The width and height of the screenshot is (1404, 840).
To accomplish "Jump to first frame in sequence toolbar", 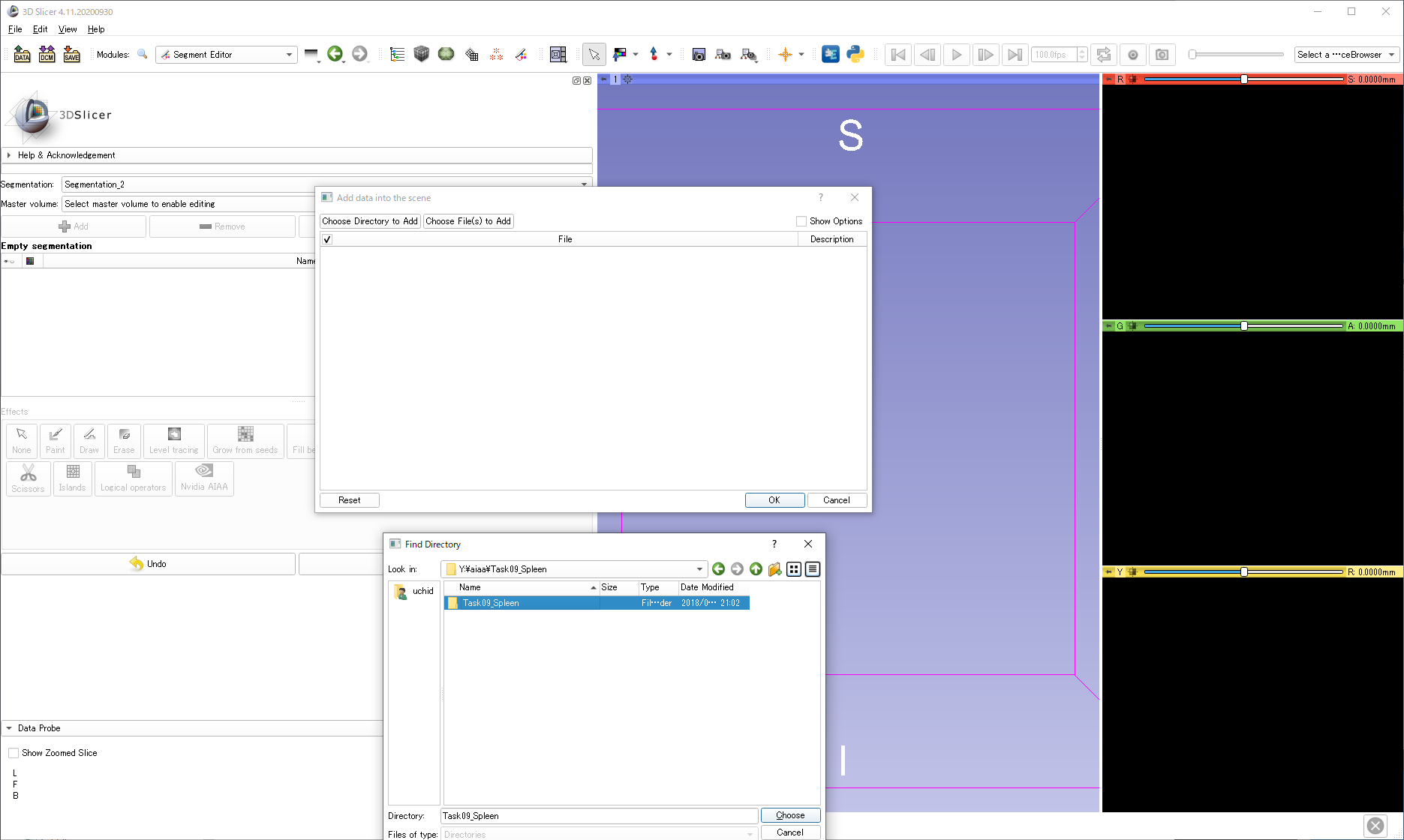I will coord(897,54).
